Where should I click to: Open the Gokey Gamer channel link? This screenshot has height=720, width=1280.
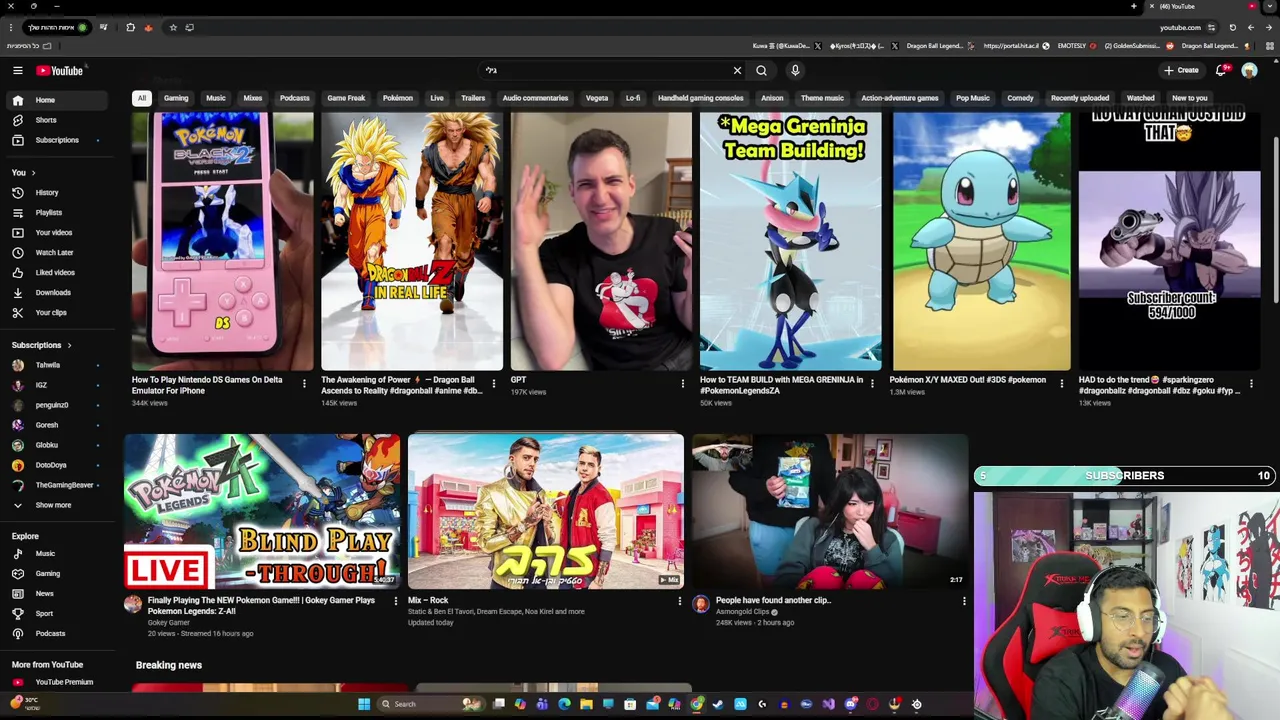coord(168,622)
